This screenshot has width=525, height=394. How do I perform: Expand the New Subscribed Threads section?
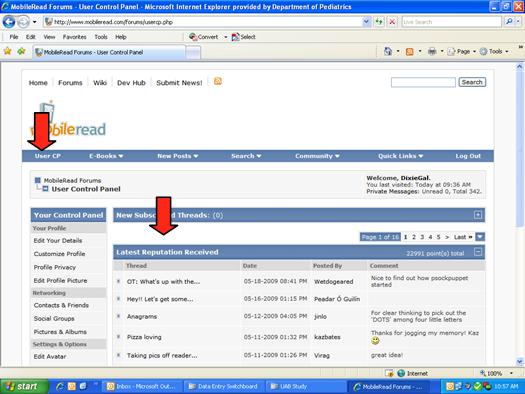[478, 215]
